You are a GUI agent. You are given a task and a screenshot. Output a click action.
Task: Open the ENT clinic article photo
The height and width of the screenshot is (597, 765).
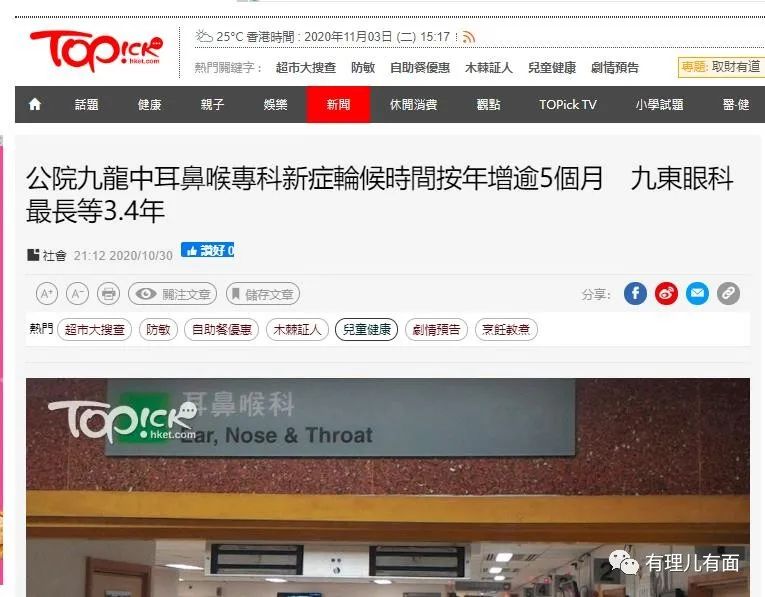click(x=388, y=487)
